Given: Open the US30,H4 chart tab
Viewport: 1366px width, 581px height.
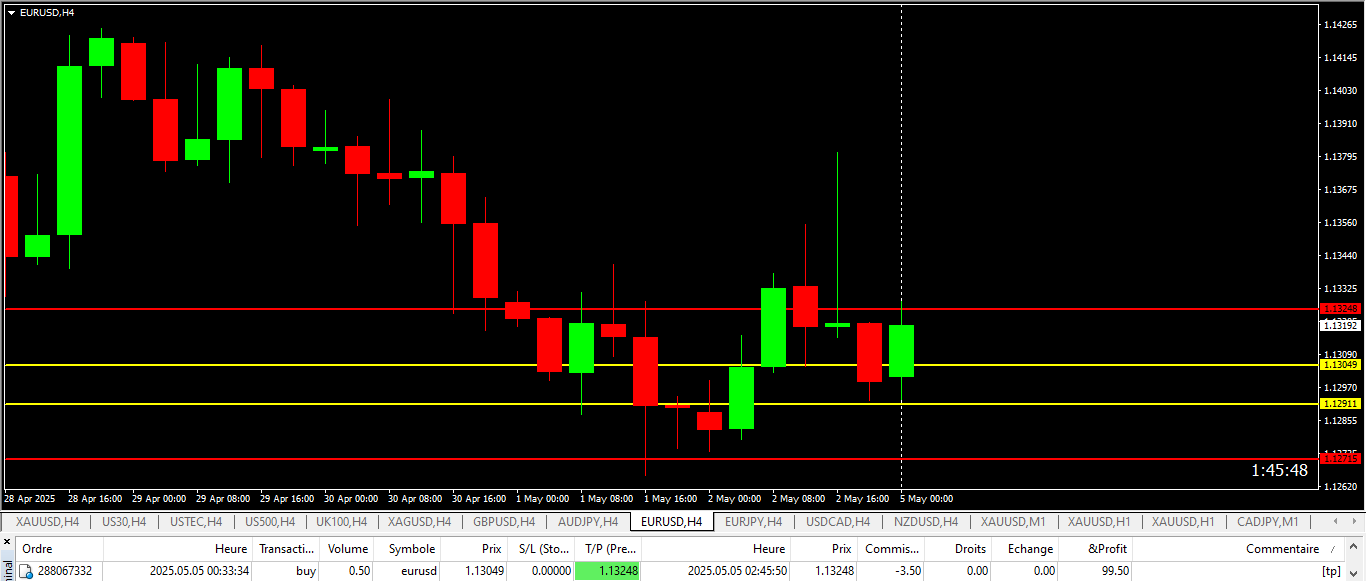Looking at the screenshot, I should (124, 521).
